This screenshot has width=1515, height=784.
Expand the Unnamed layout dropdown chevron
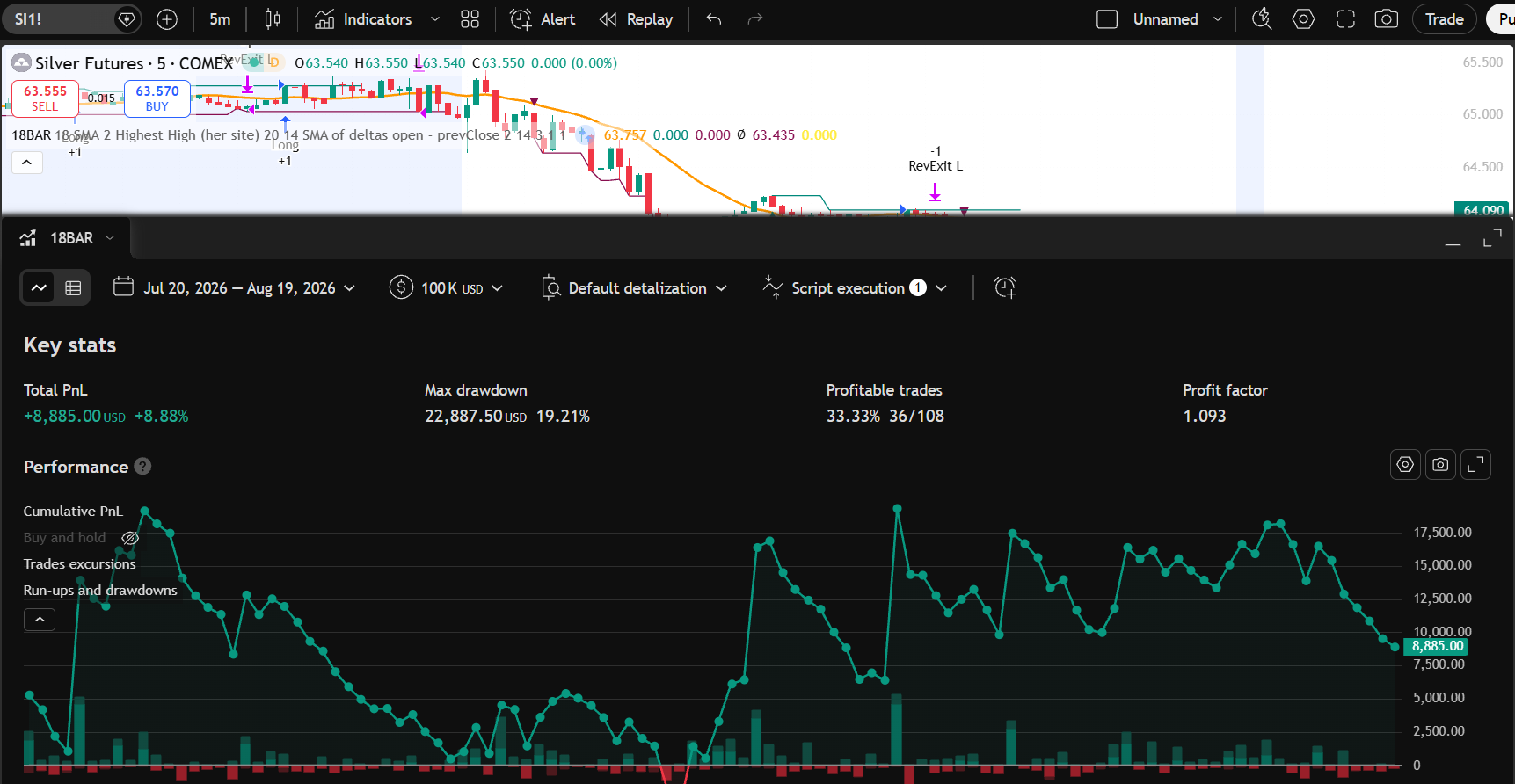click(1218, 18)
